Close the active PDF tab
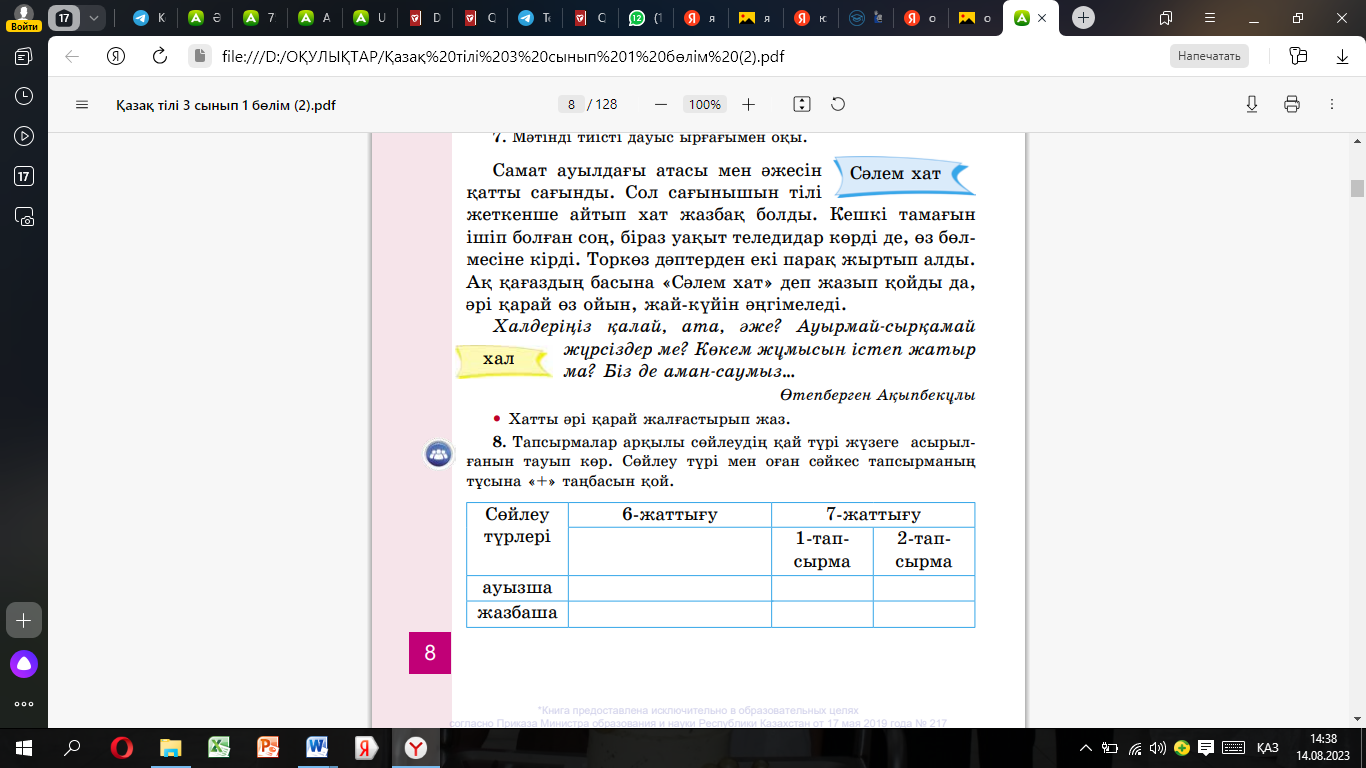This screenshot has width=1366, height=768. click(1043, 18)
